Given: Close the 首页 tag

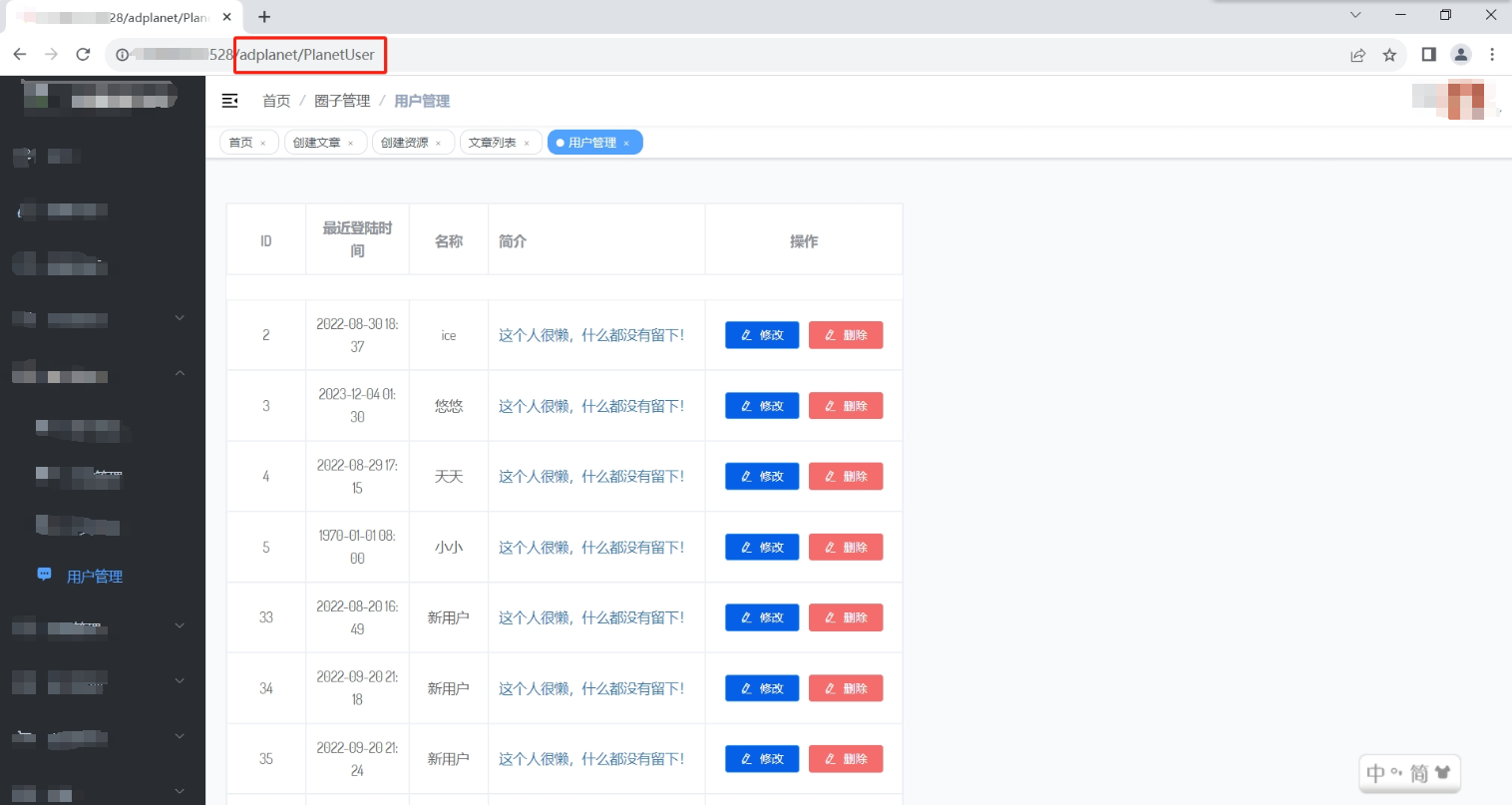Looking at the screenshot, I should coord(263,144).
